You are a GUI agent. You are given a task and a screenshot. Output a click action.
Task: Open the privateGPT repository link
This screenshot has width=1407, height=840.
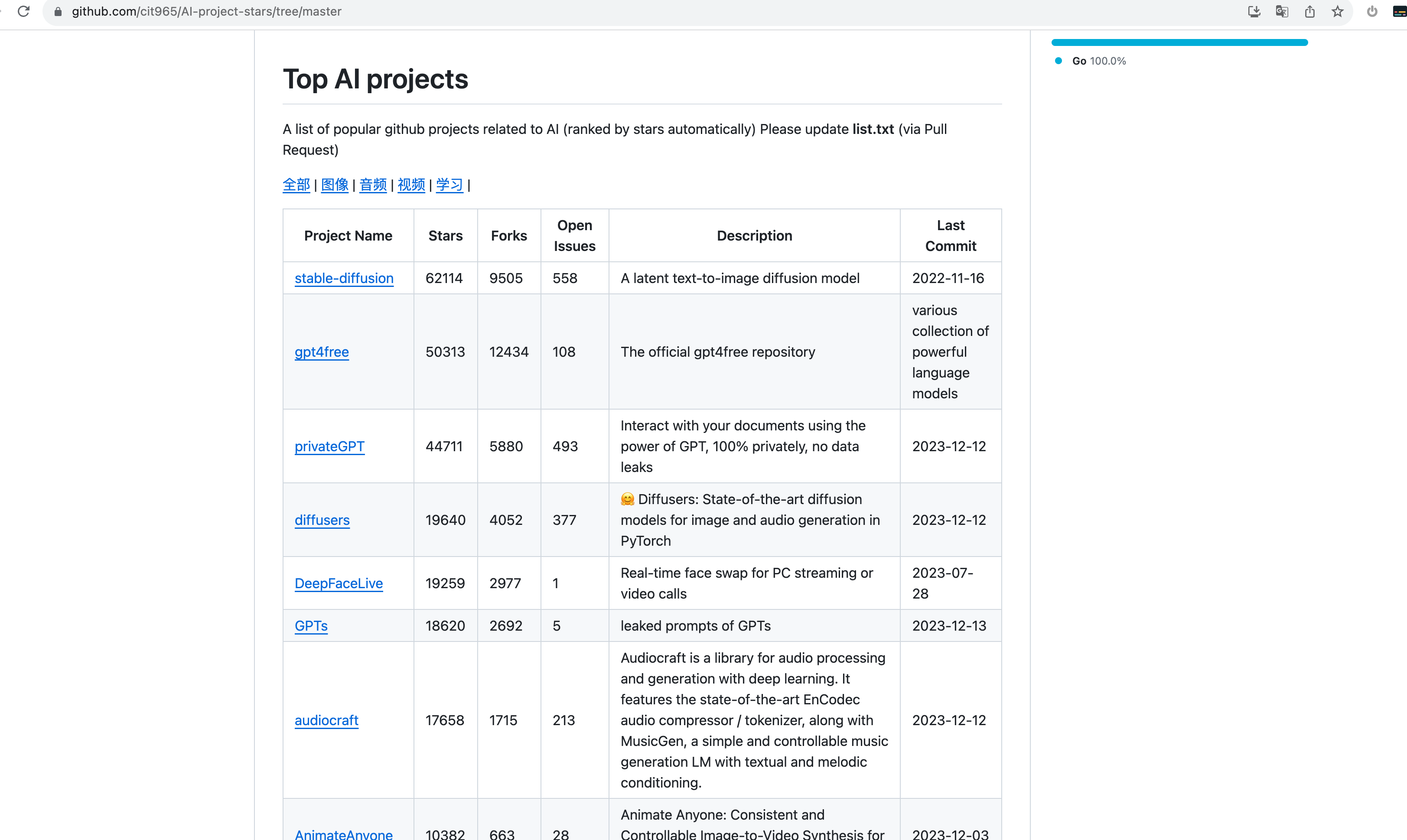pyautogui.click(x=329, y=446)
